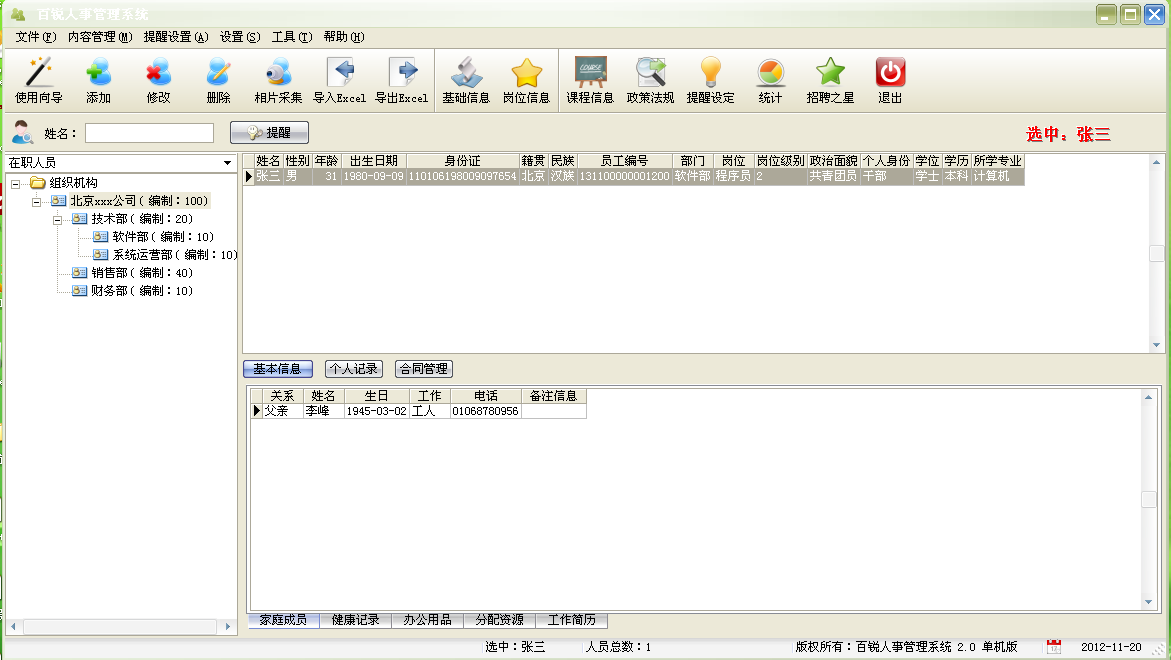Click 导出Excel export icon
Image resolution: width=1171 pixels, height=660 pixels.
(x=402, y=80)
